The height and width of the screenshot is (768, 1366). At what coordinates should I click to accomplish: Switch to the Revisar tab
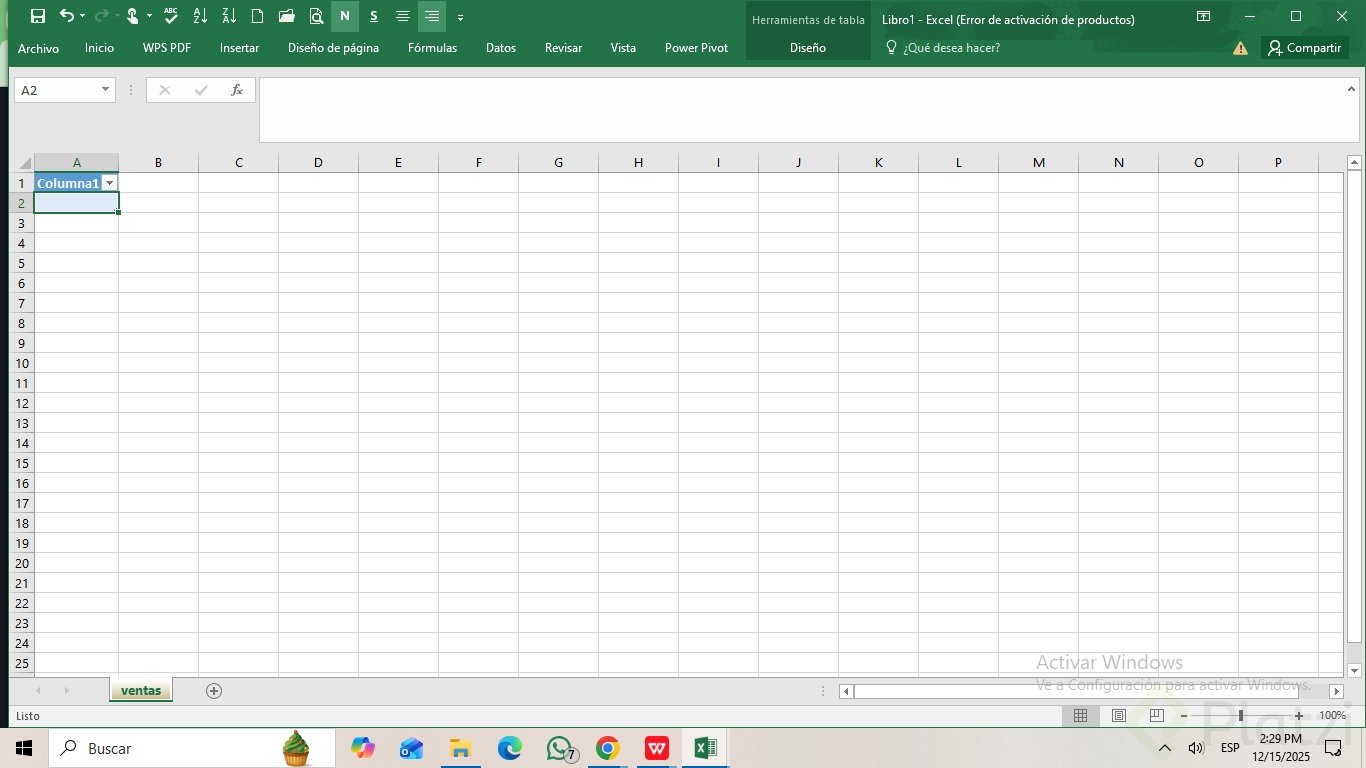[563, 48]
